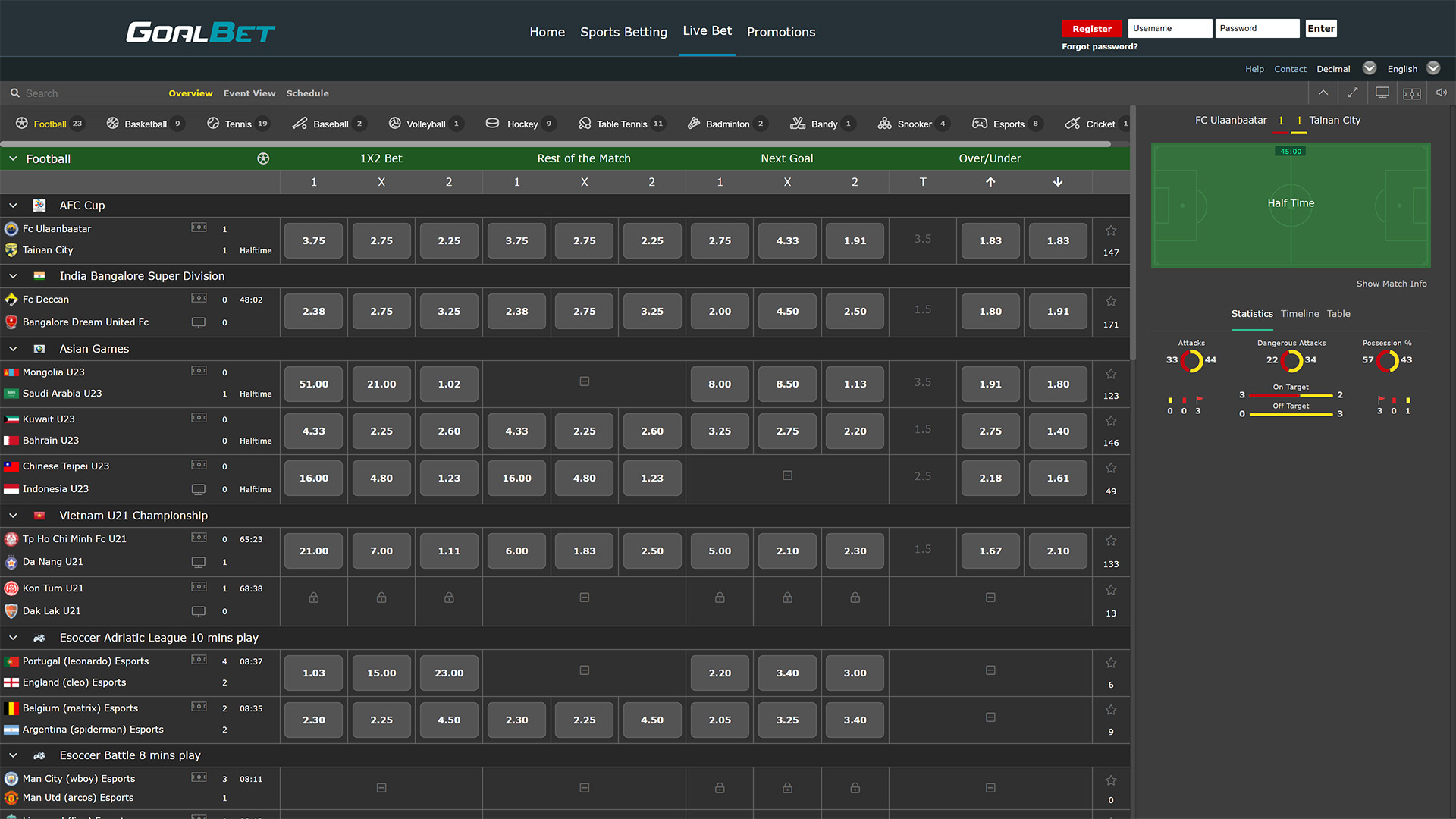Toggle the sound speaker icon

tap(1442, 93)
